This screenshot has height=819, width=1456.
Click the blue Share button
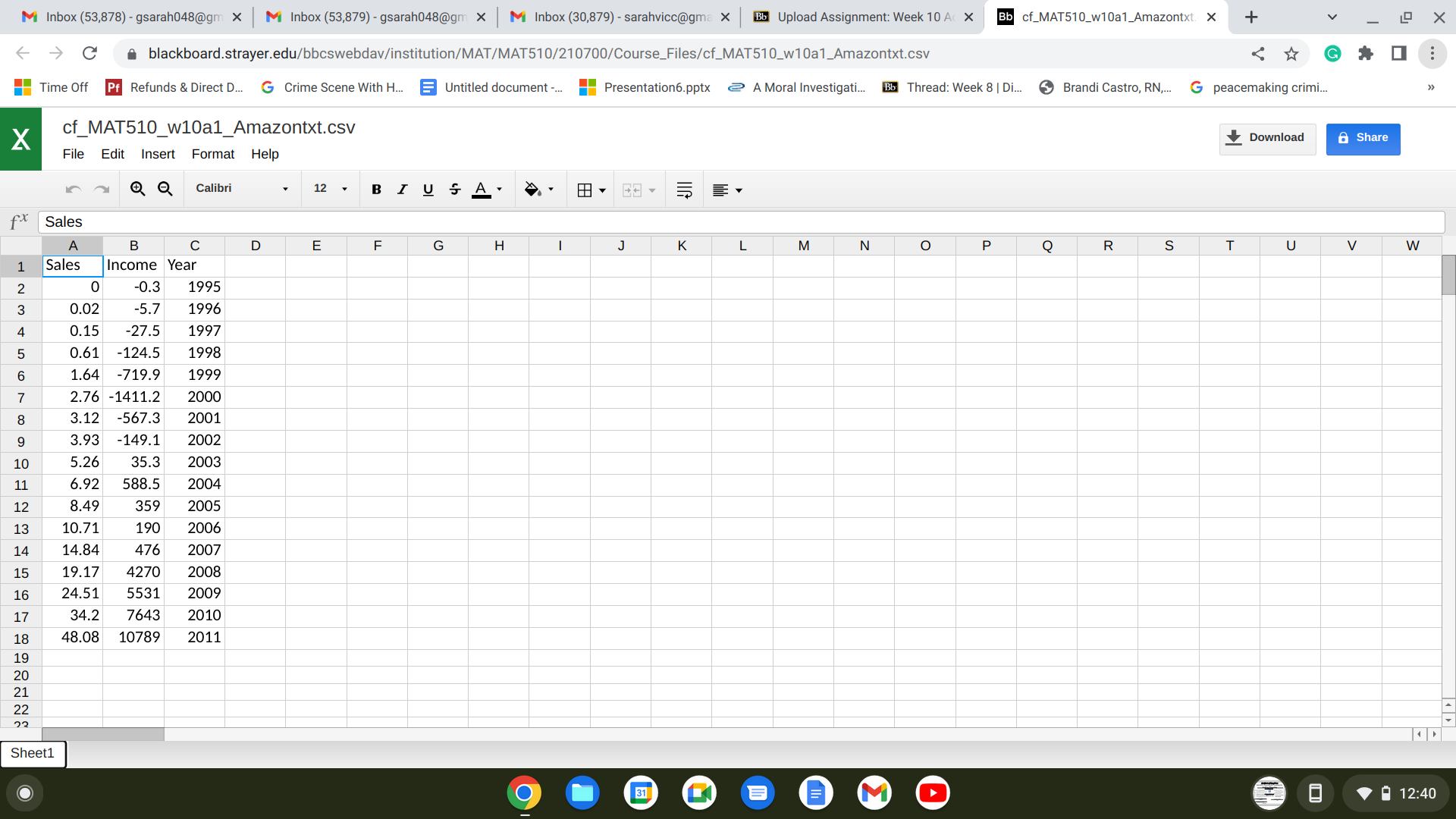[x=1363, y=138]
